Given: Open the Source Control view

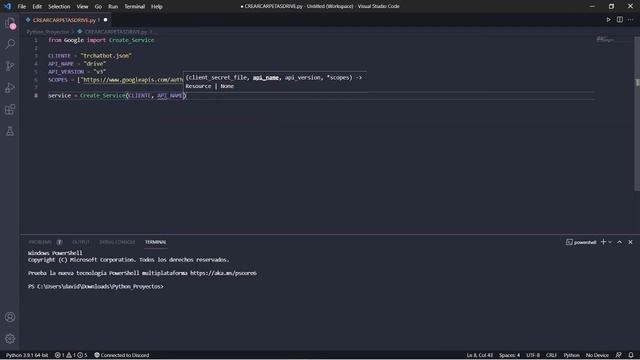Looking at the screenshot, I should (10, 66).
